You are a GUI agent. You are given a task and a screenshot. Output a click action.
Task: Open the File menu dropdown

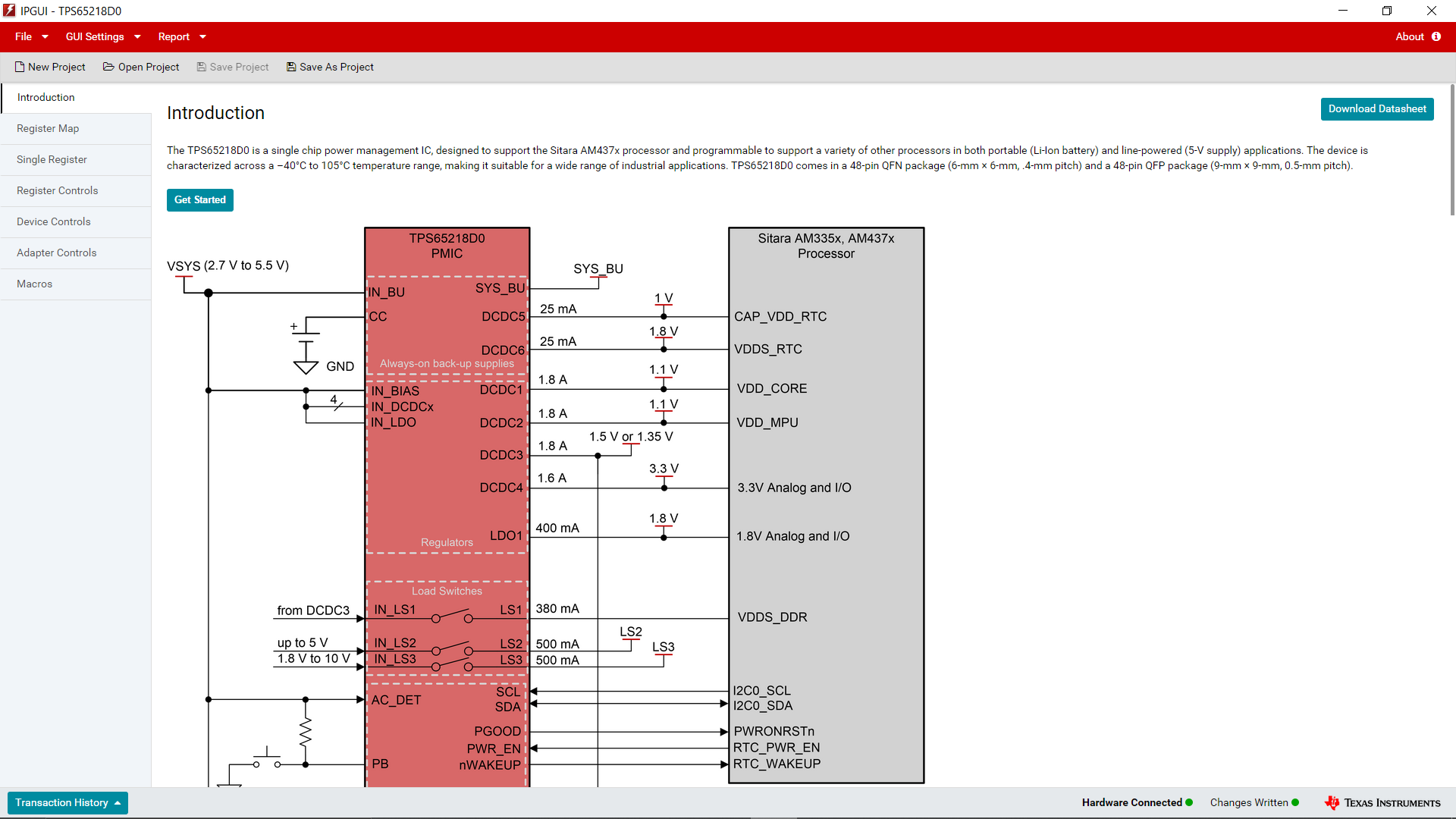click(30, 36)
